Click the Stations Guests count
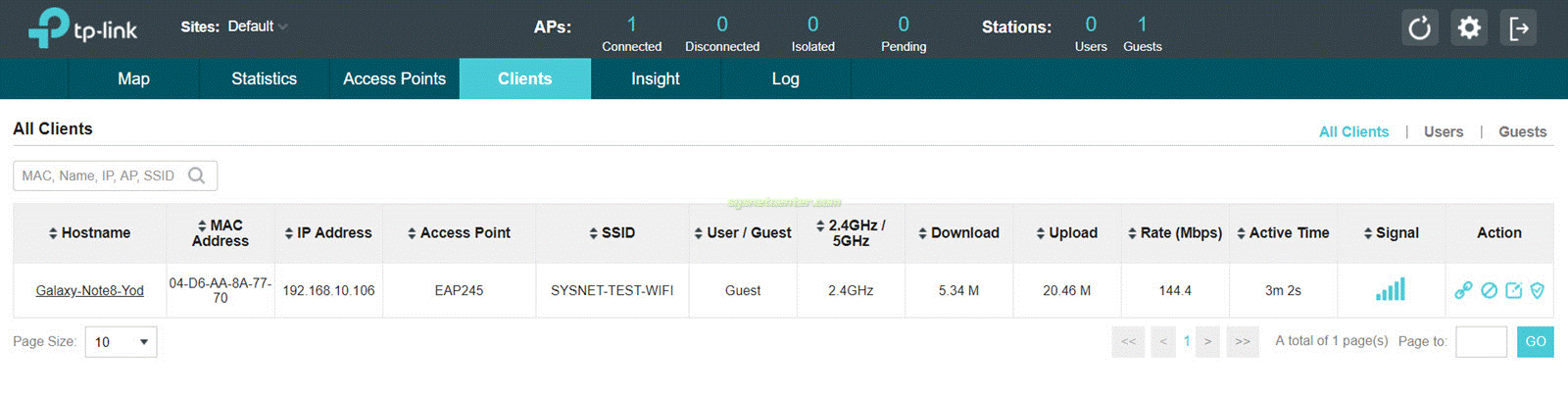Screen dimensions: 1568x401 click(x=1142, y=24)
